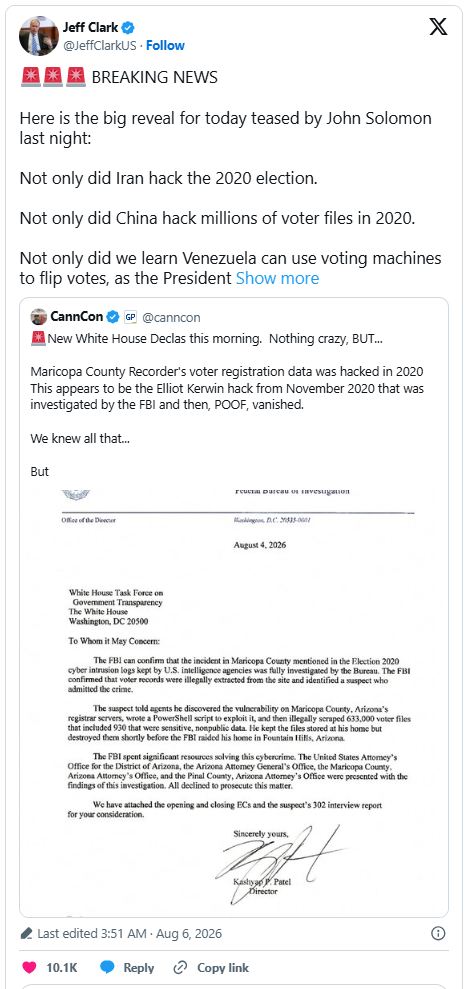The width and height of the screenshot is (471, 989).
Task: Open the tweet info circle icon
Action: (x=438, y=933)
